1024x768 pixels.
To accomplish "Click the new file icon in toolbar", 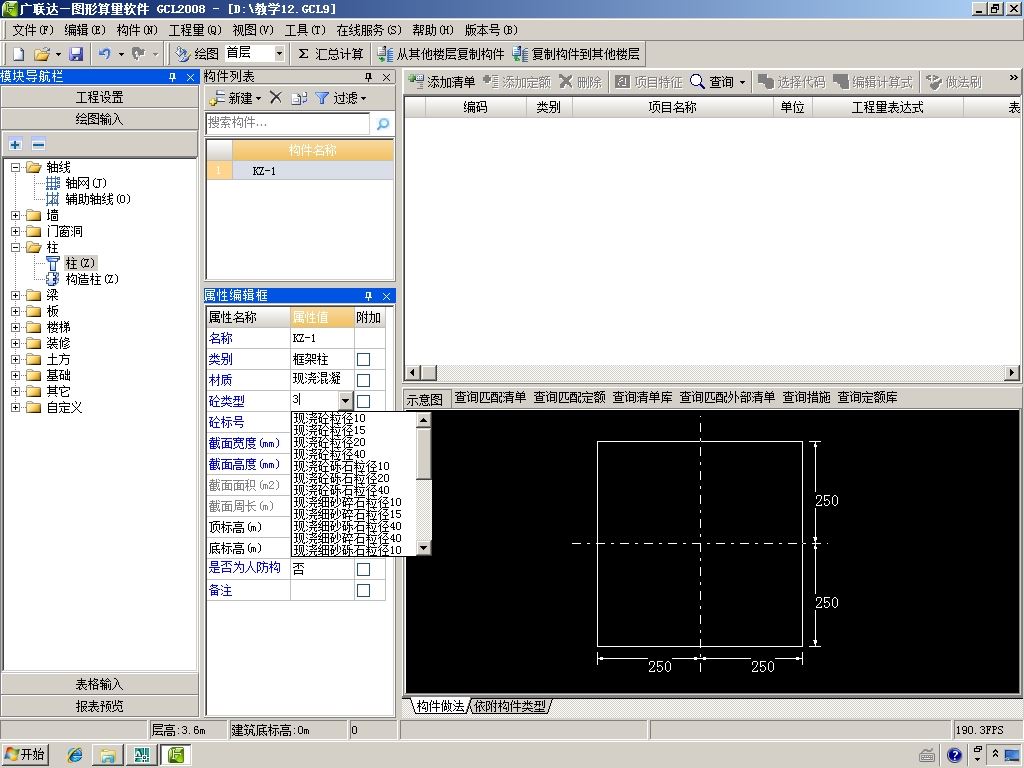I will click(18, 54).
